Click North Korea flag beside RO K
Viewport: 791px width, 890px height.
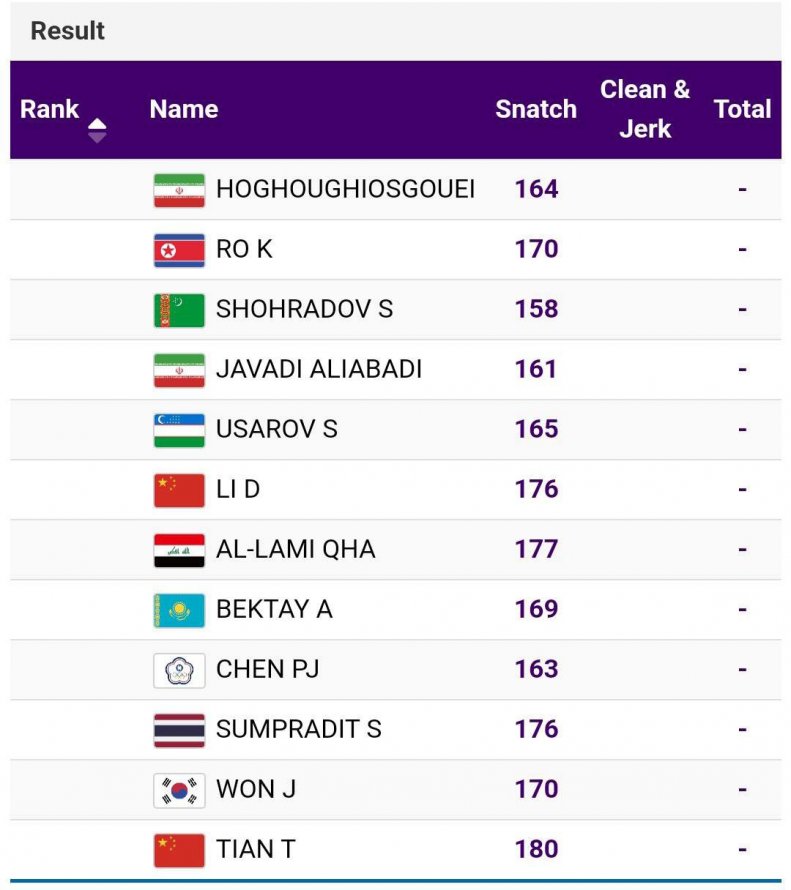[x=179, y=250]
